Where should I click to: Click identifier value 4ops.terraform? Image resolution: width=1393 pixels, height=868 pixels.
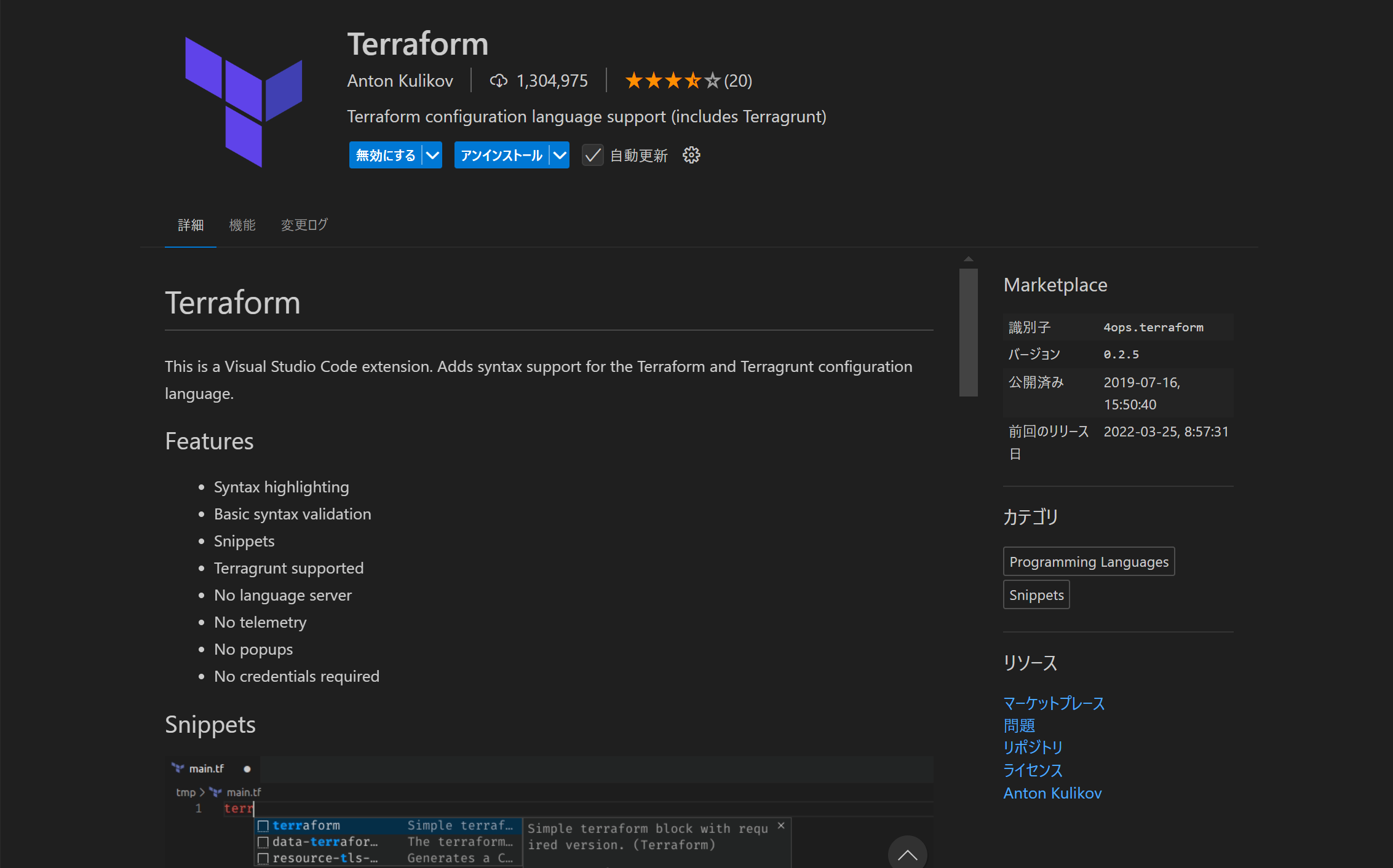coord(1154,328)
